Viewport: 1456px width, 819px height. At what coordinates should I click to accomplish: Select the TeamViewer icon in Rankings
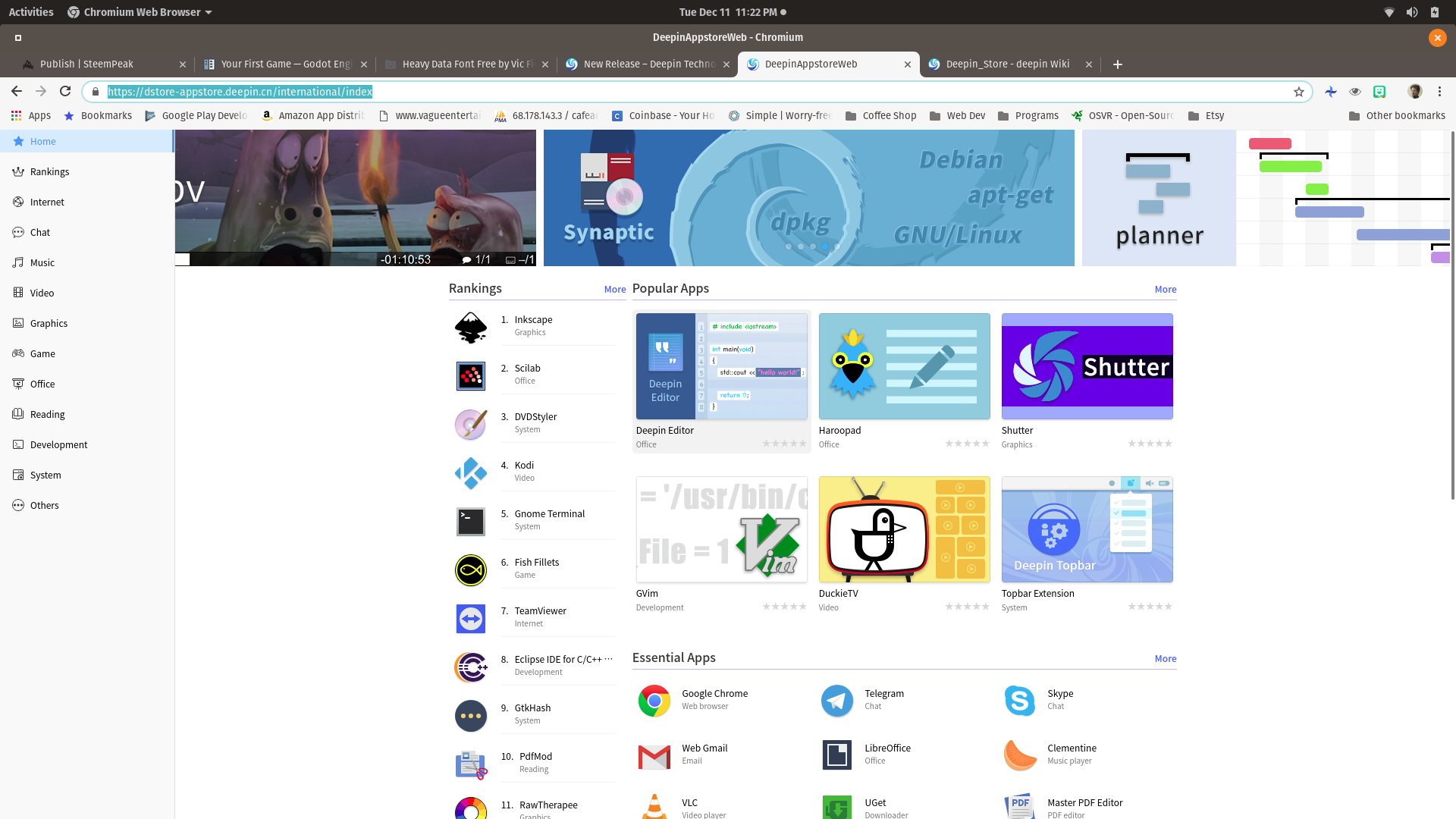point(470,619)
